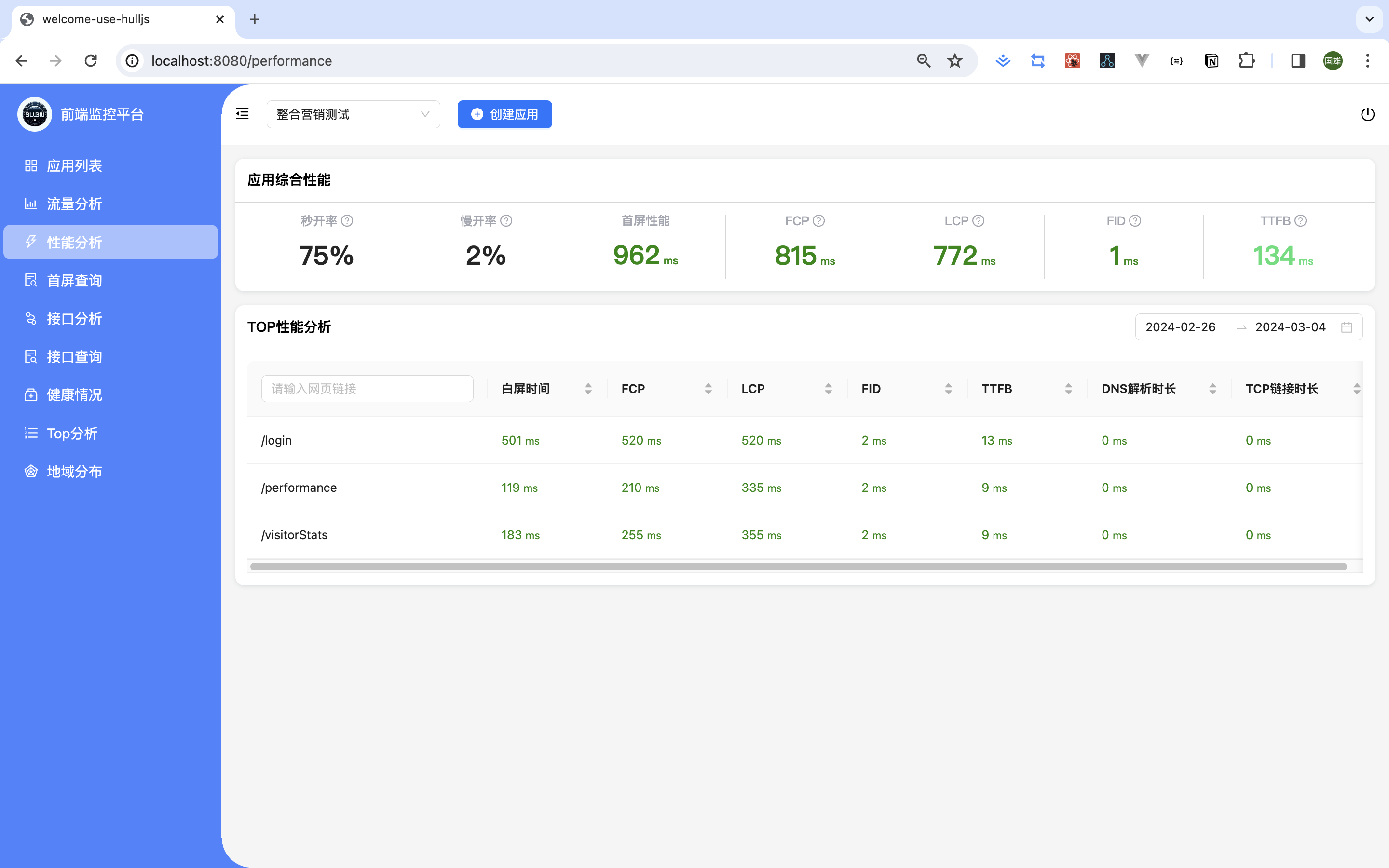Click the /login table row link
This screenshot has height=868, width=1389.
pos(276,440)
